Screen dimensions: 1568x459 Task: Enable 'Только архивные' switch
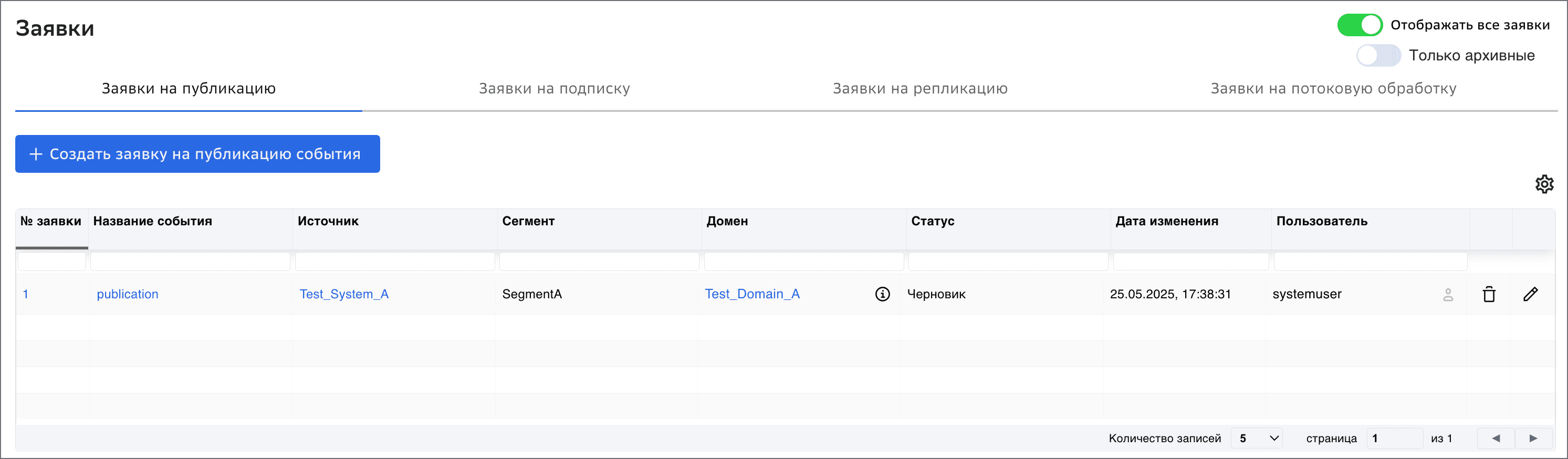click(1378, 55)
